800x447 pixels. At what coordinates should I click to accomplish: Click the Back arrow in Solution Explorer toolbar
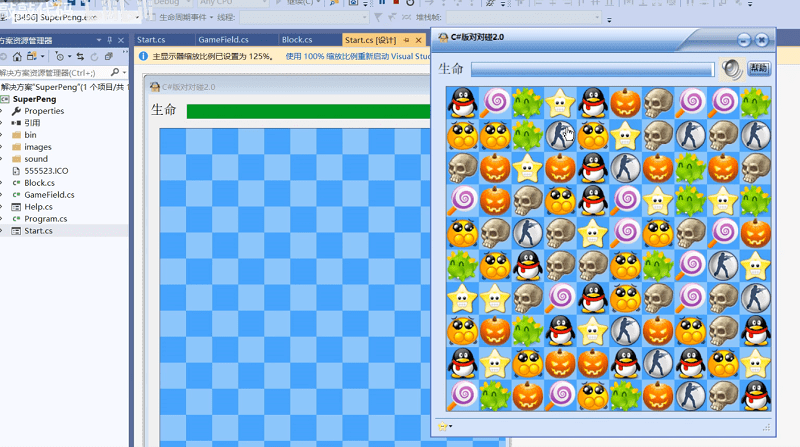[3, 56]
